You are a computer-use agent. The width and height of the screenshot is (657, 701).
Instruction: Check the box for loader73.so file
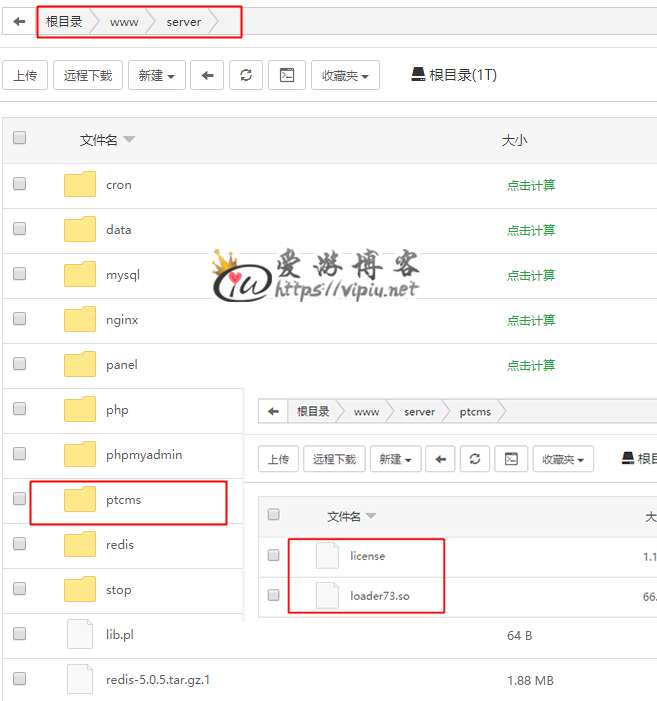[x=274, y=595]
